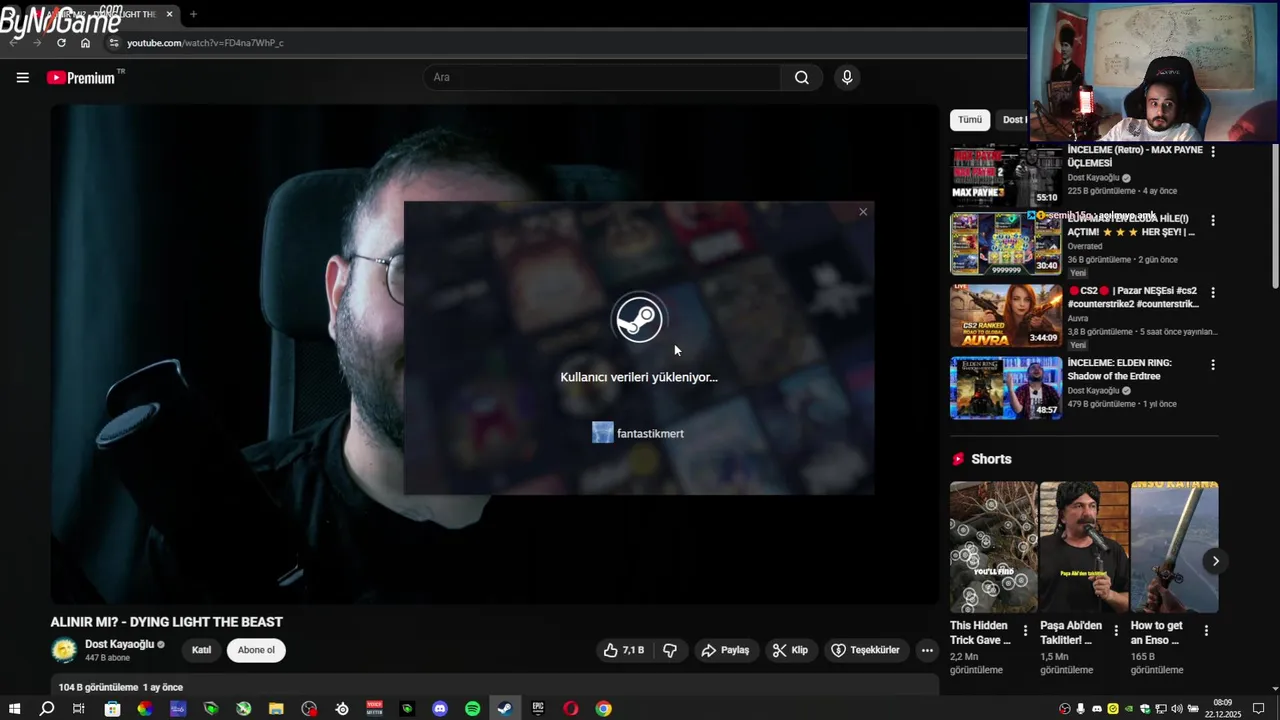Select the Tümü filter chip
The width and height of the screenshot is (1280, 720).
(x=970, y=120)
